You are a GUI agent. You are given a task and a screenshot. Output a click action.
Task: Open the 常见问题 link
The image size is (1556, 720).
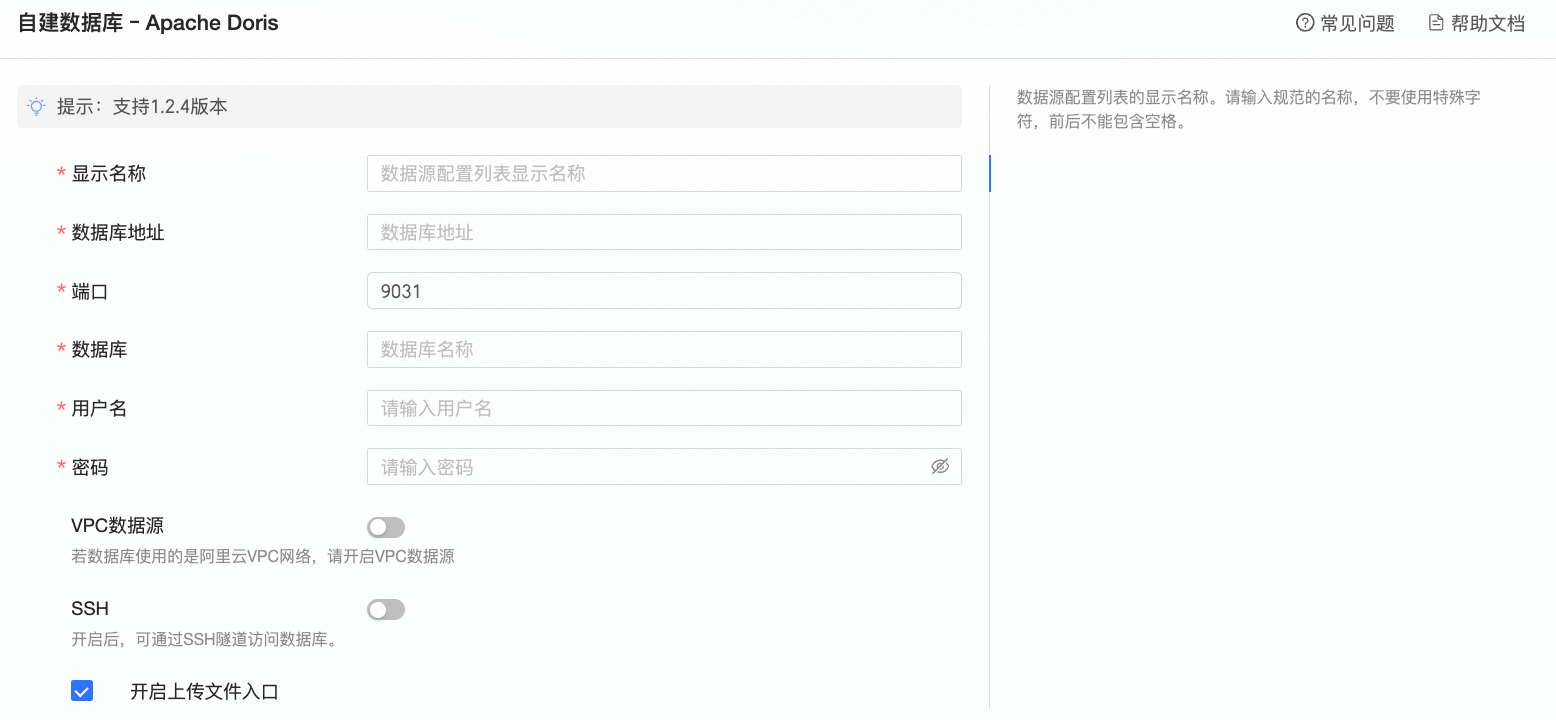[1345, 23]
